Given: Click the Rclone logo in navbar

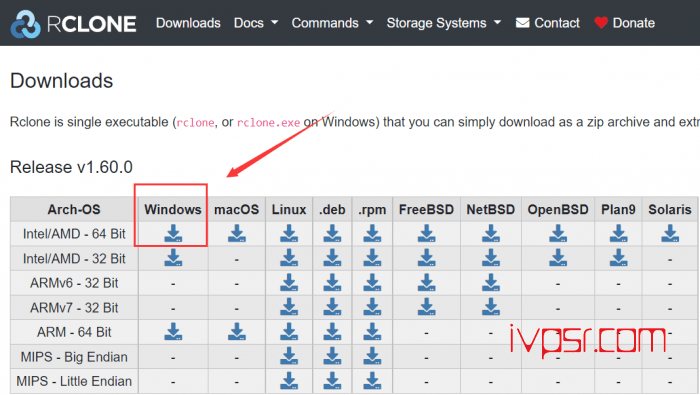Looking at the screenshot, I should [74, 23].
